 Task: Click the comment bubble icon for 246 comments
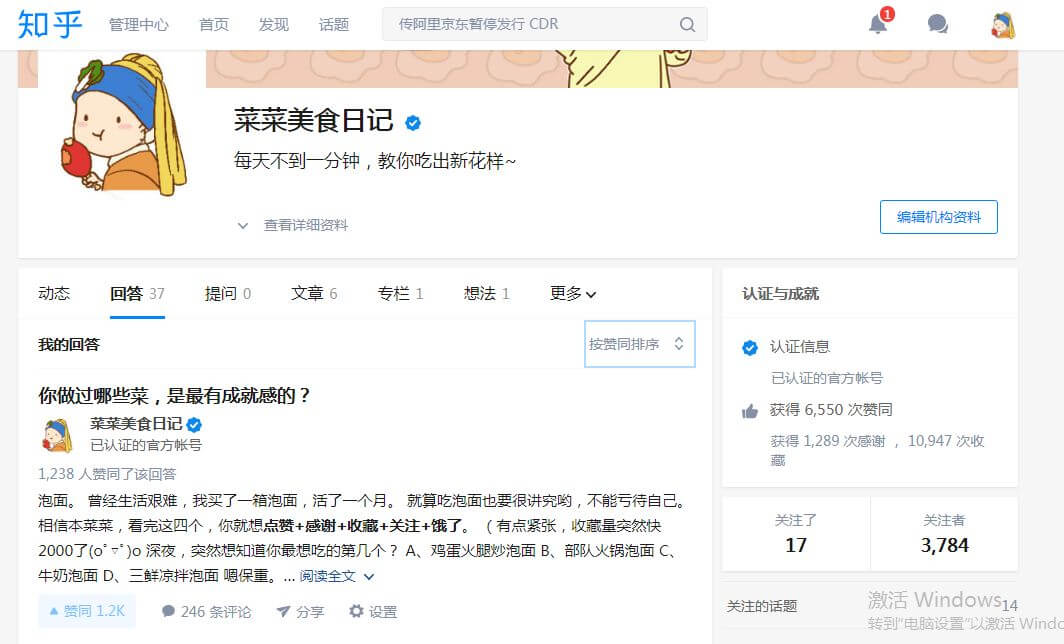pyautogui.click(x=169, y=611)
